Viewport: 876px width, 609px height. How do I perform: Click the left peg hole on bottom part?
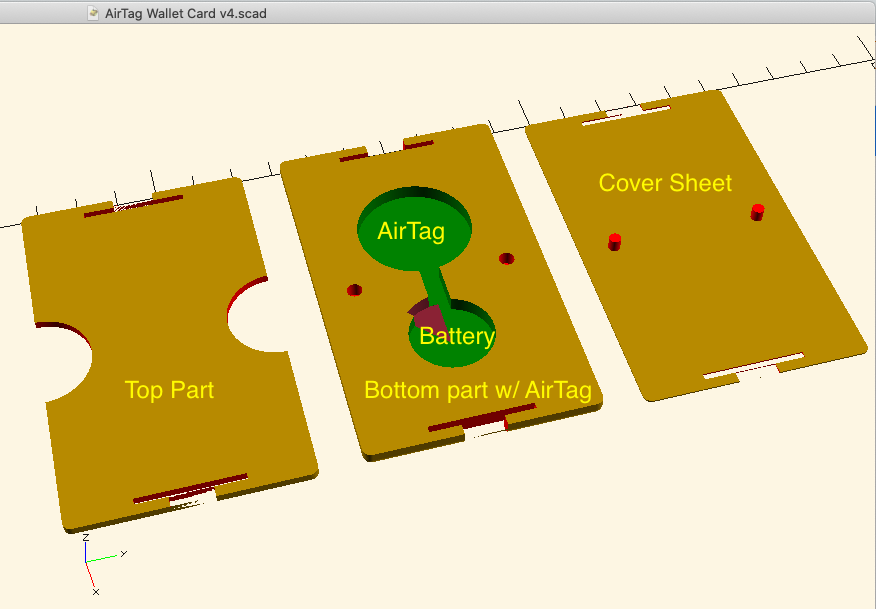pyautogui.click(x=354, y=290)
